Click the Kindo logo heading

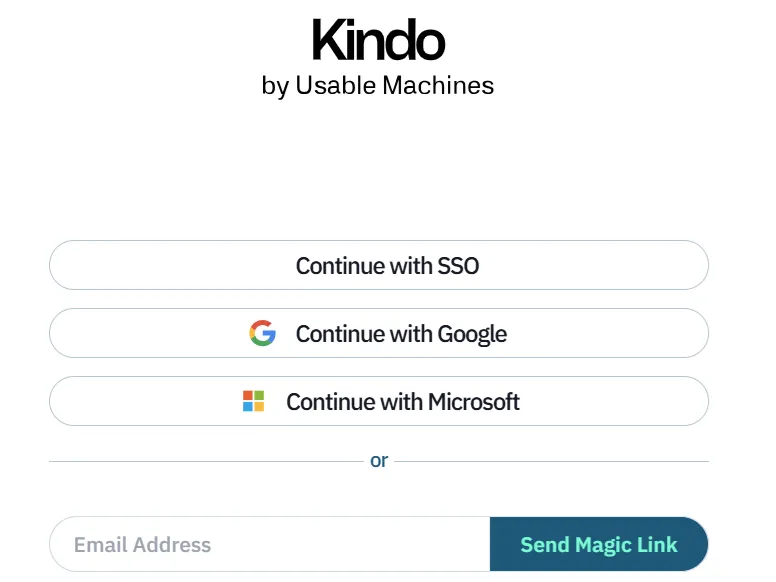(379, 40)
